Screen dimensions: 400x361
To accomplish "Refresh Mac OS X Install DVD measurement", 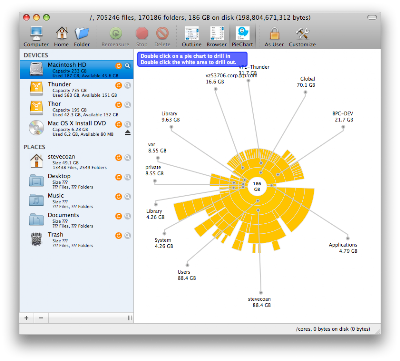I will point(118,124).
